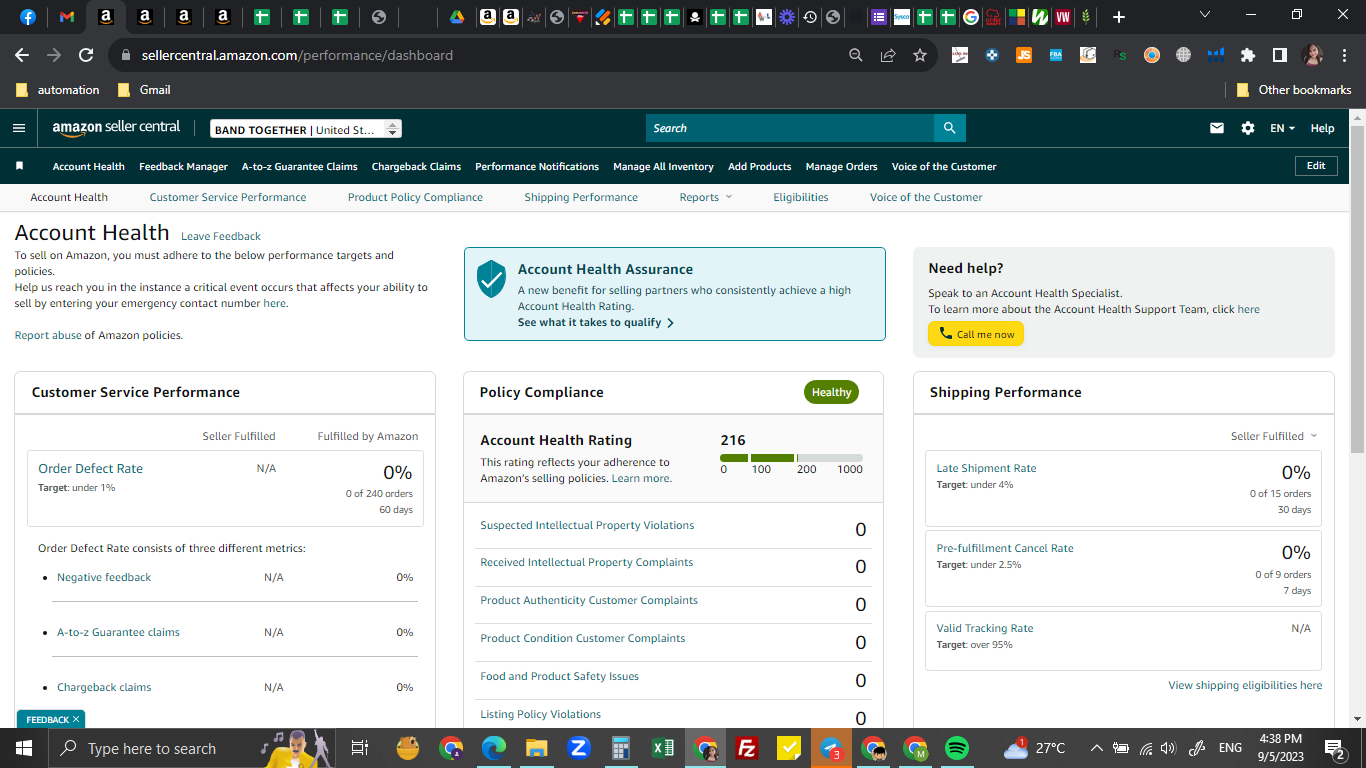Go back to the previous browser page
This screenshot has width=1366, height=768.
click(22, 55)
